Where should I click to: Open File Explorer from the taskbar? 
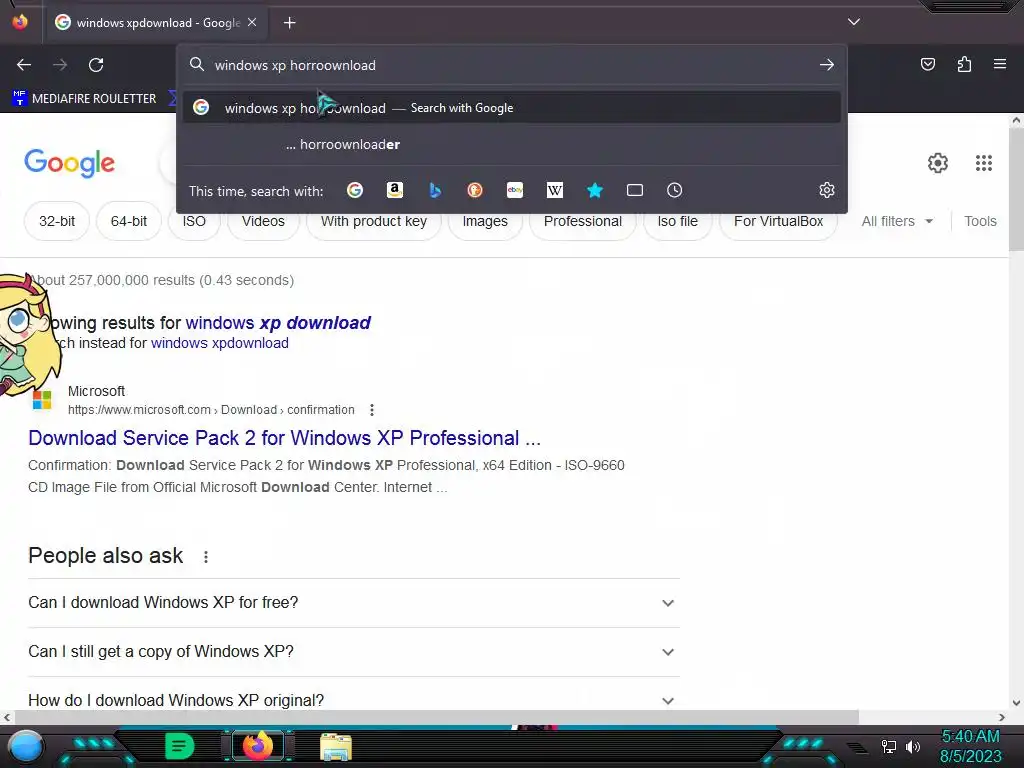pyautogui.click(x=336, y=747)
